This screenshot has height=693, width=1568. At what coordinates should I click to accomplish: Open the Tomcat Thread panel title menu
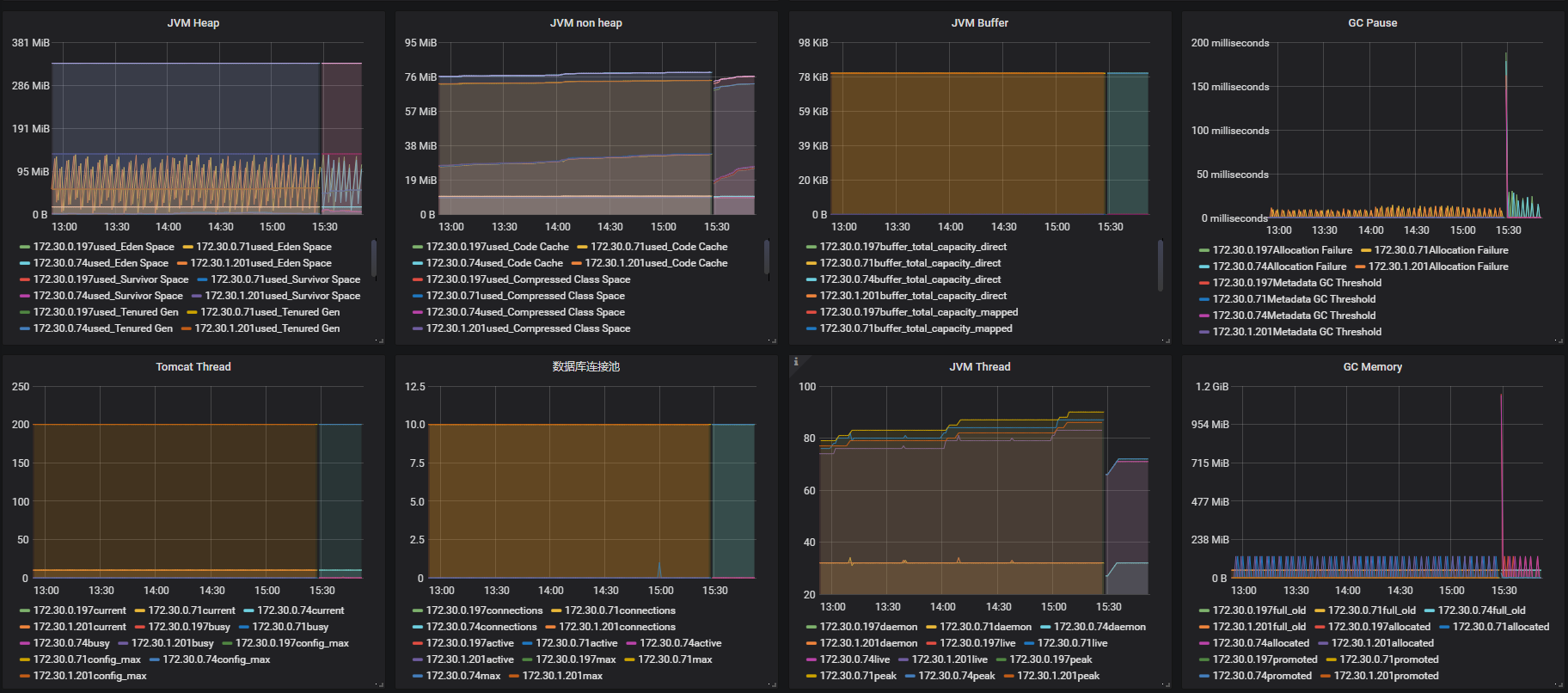193,367
